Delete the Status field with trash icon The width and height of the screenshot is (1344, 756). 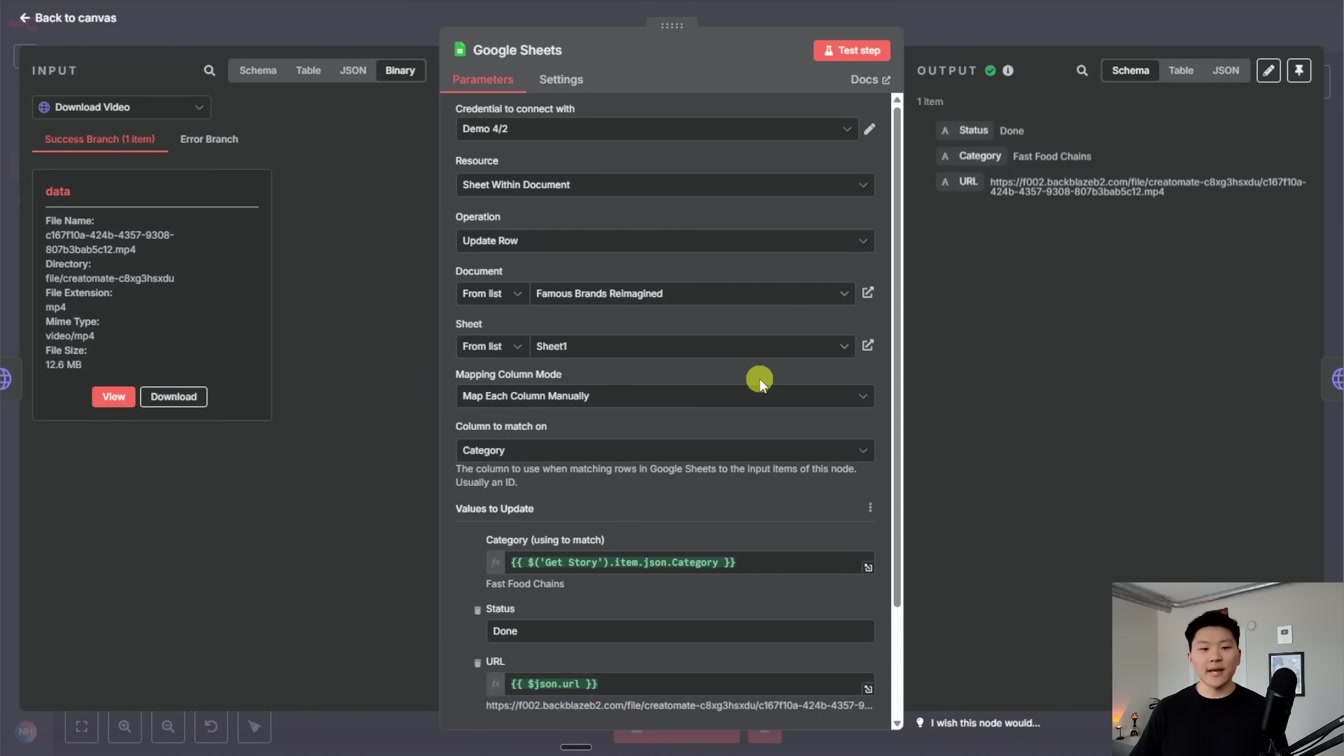click(477, 610)
